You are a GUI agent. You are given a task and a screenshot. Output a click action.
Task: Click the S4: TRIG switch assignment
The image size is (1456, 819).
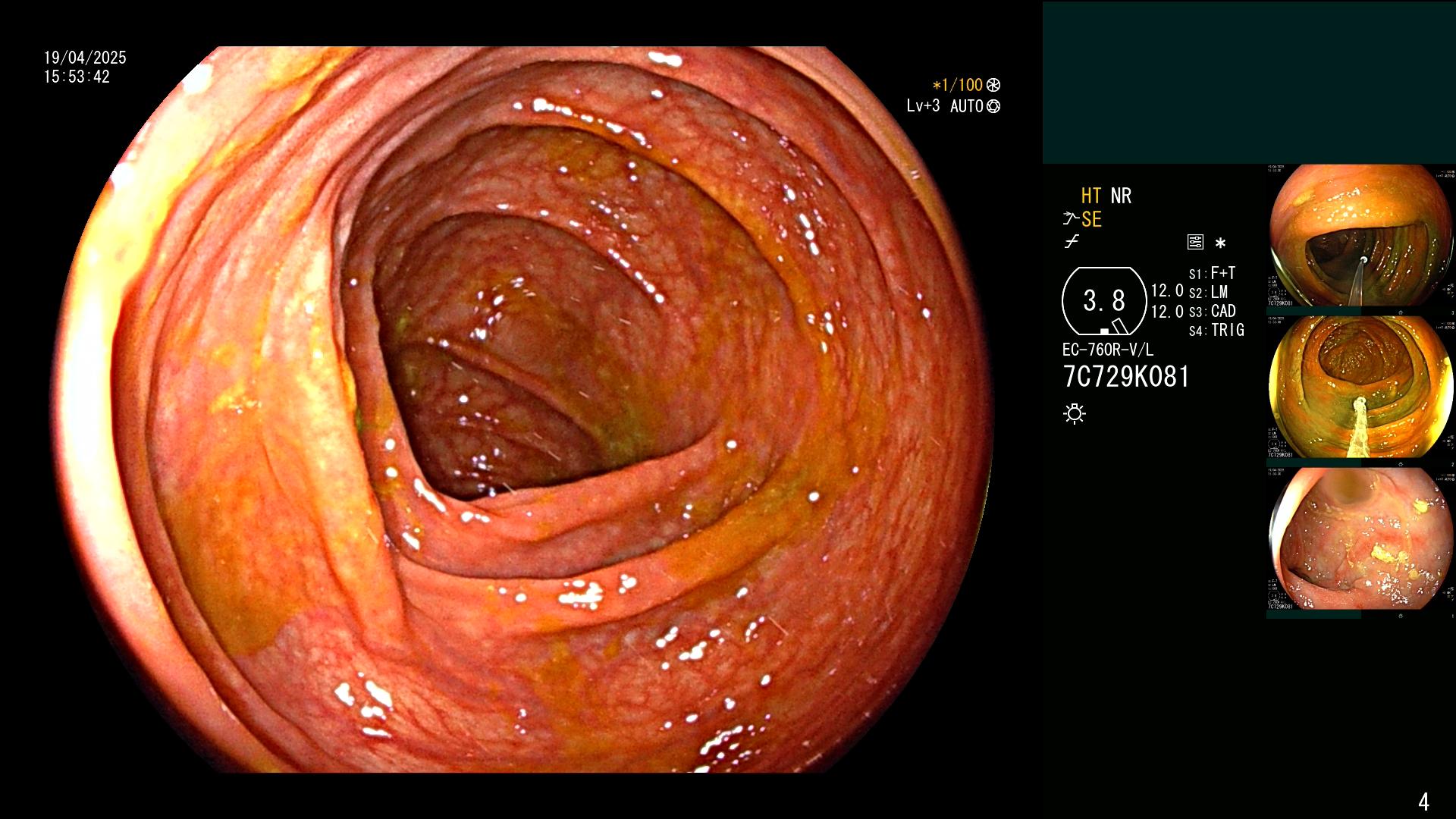pyautogui.click(x=1216, y=330)
